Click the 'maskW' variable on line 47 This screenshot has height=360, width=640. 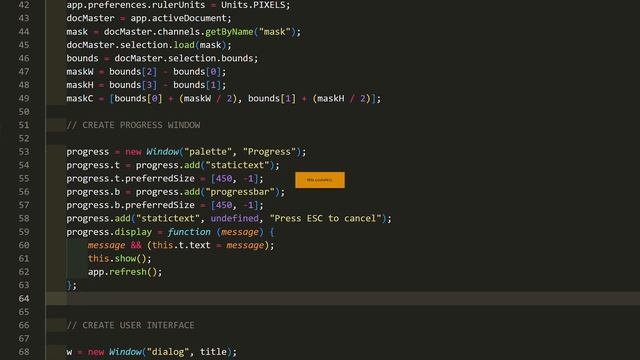click(x=80, y=71)
